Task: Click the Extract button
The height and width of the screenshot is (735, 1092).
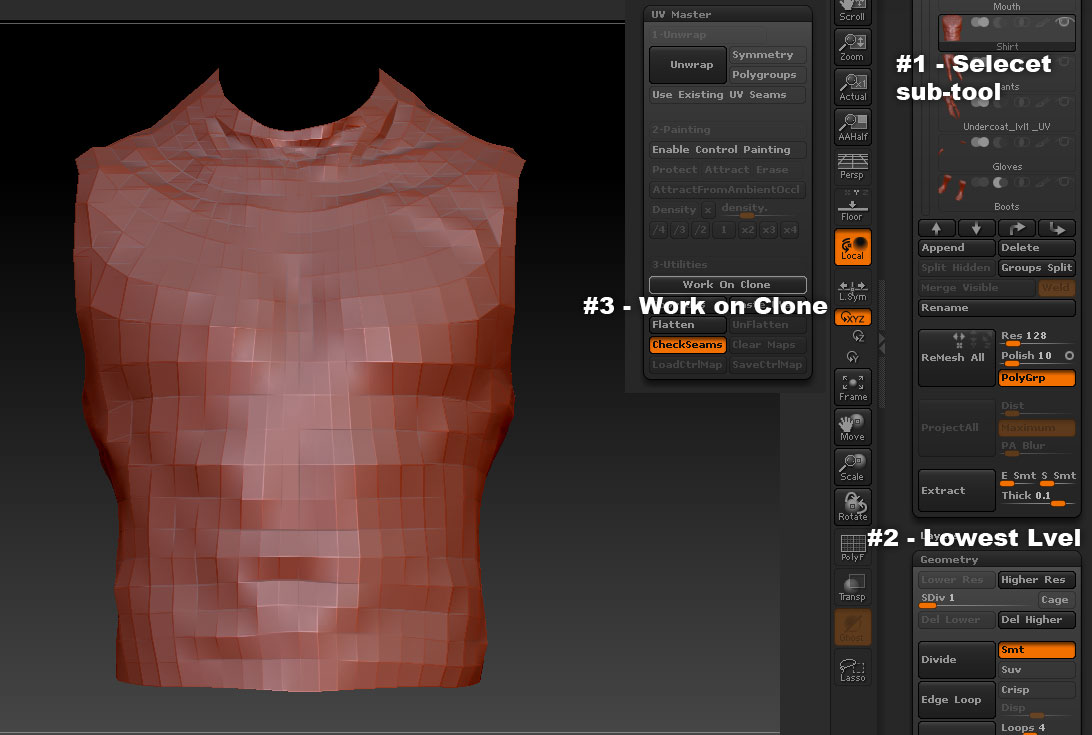Action: coord(957,490)
